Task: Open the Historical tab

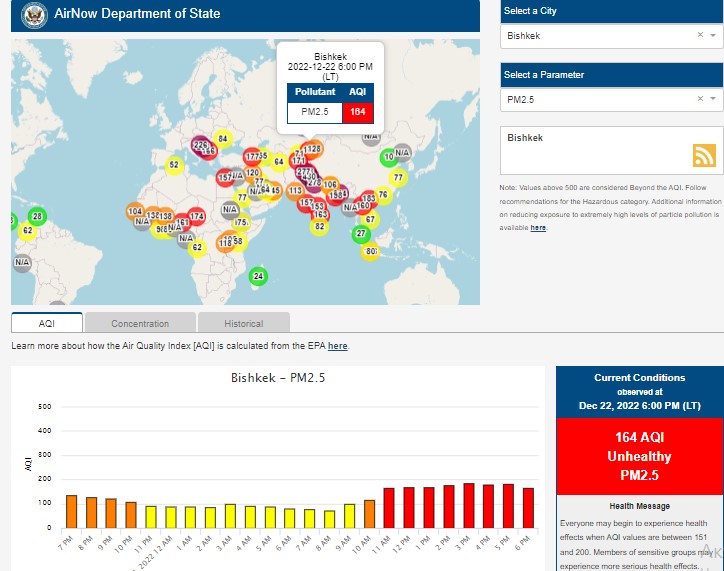Action: click(x=244, y=323)
